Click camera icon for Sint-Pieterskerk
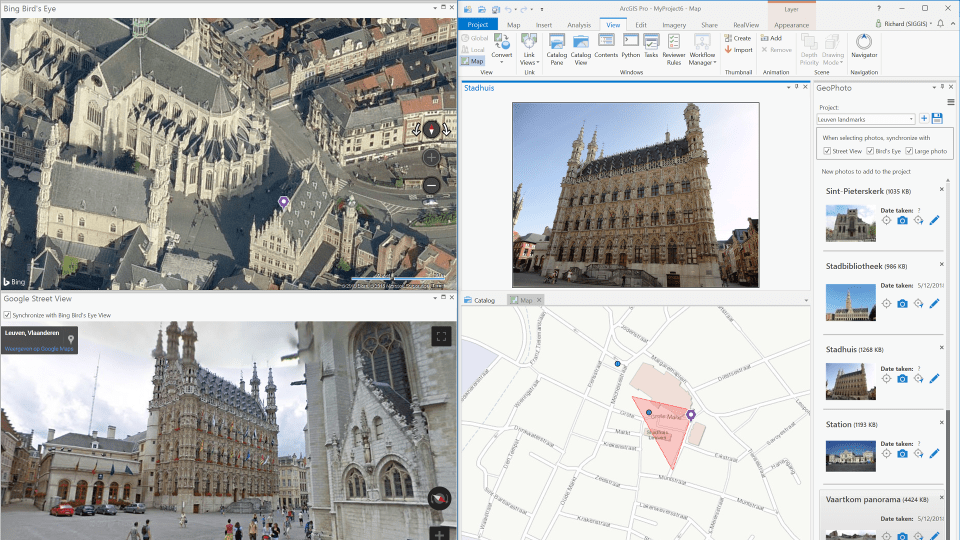The image size is (960, 540). [x=902, y=220]
